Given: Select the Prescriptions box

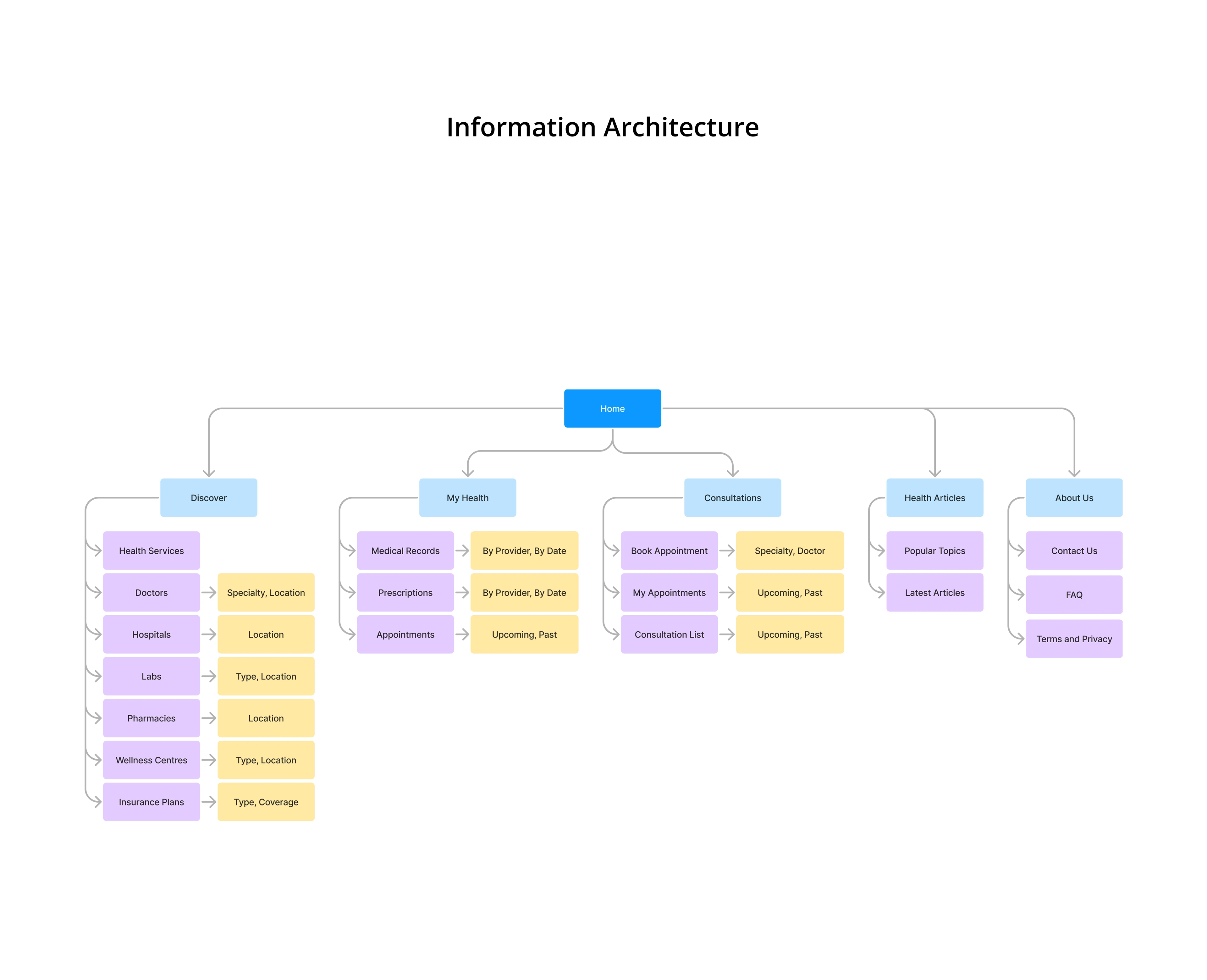Looking at the screenshot, I should [405, 592].
